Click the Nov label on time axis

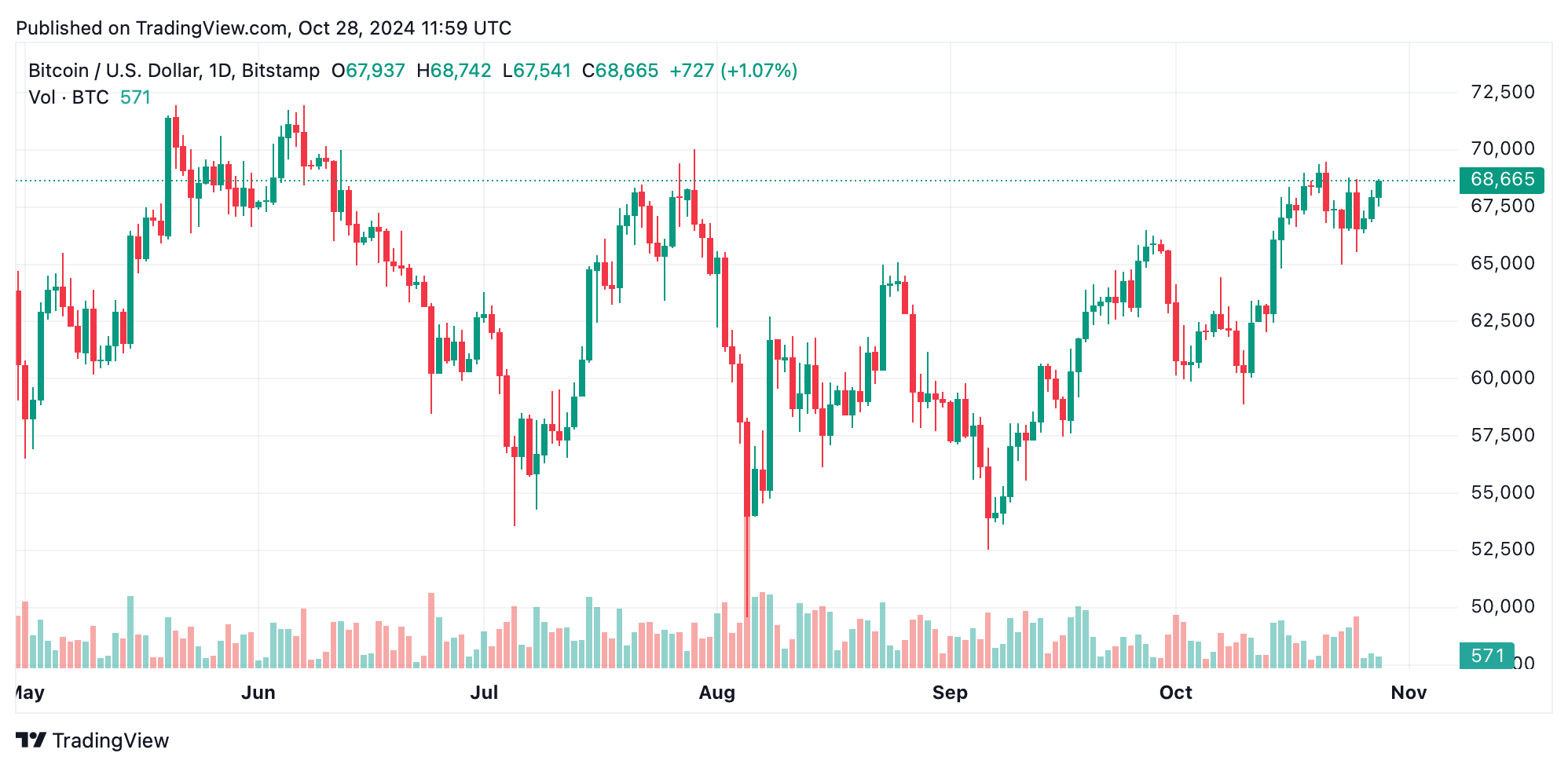1409,693
